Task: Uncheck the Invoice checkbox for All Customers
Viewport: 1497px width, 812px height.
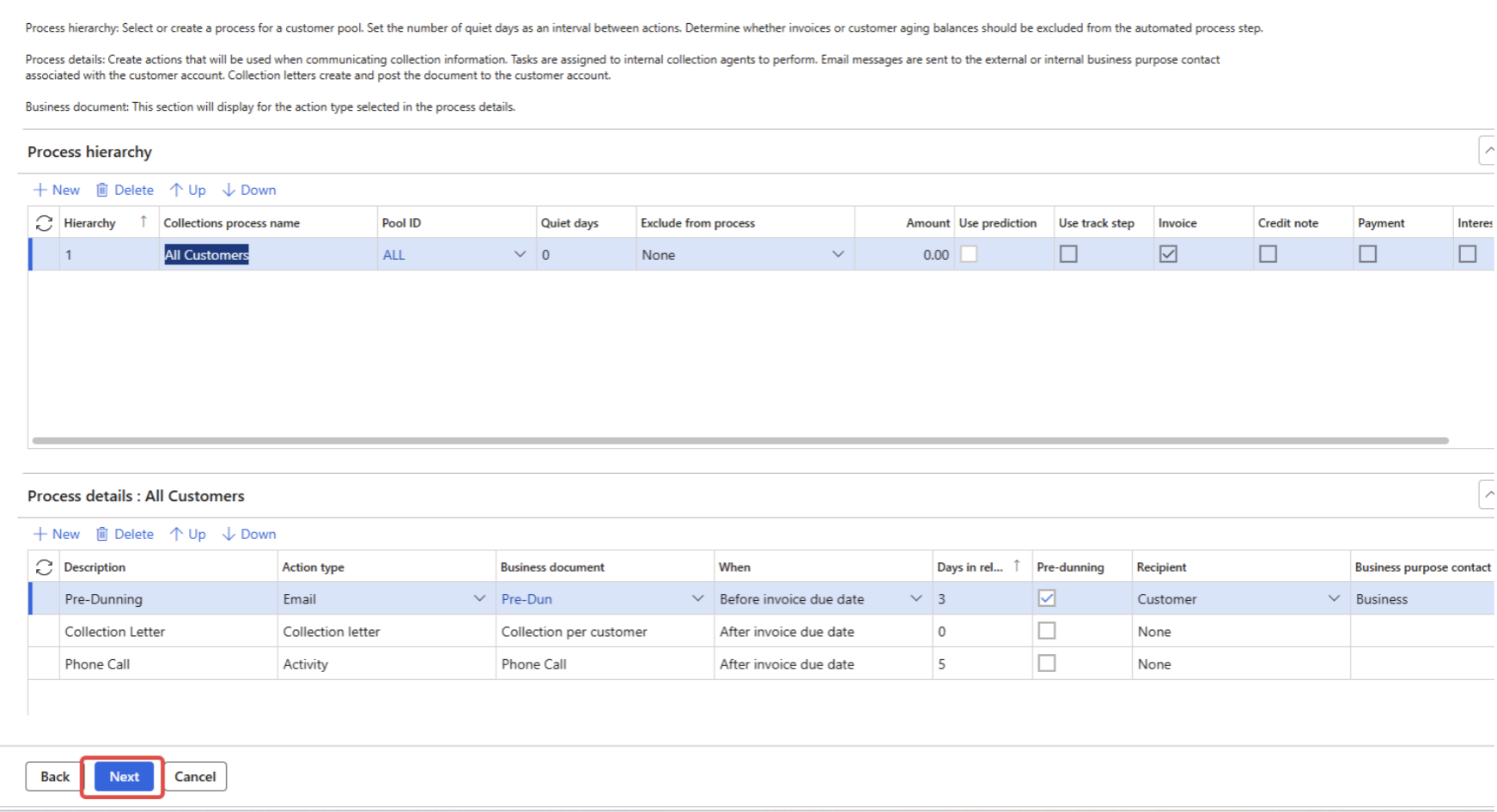Action: coord(1168,254)
